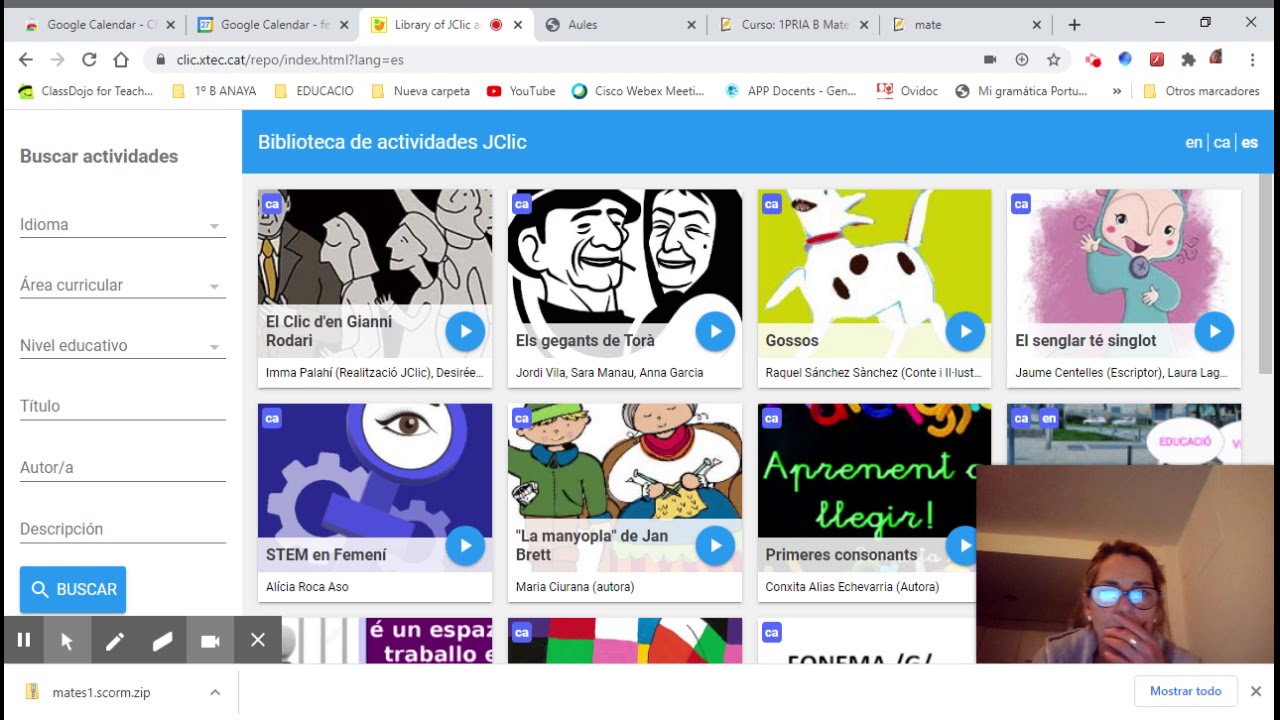Open the EDUCACIO bookmark folder
1280x720 pixels.
click(x=313, y=91)
